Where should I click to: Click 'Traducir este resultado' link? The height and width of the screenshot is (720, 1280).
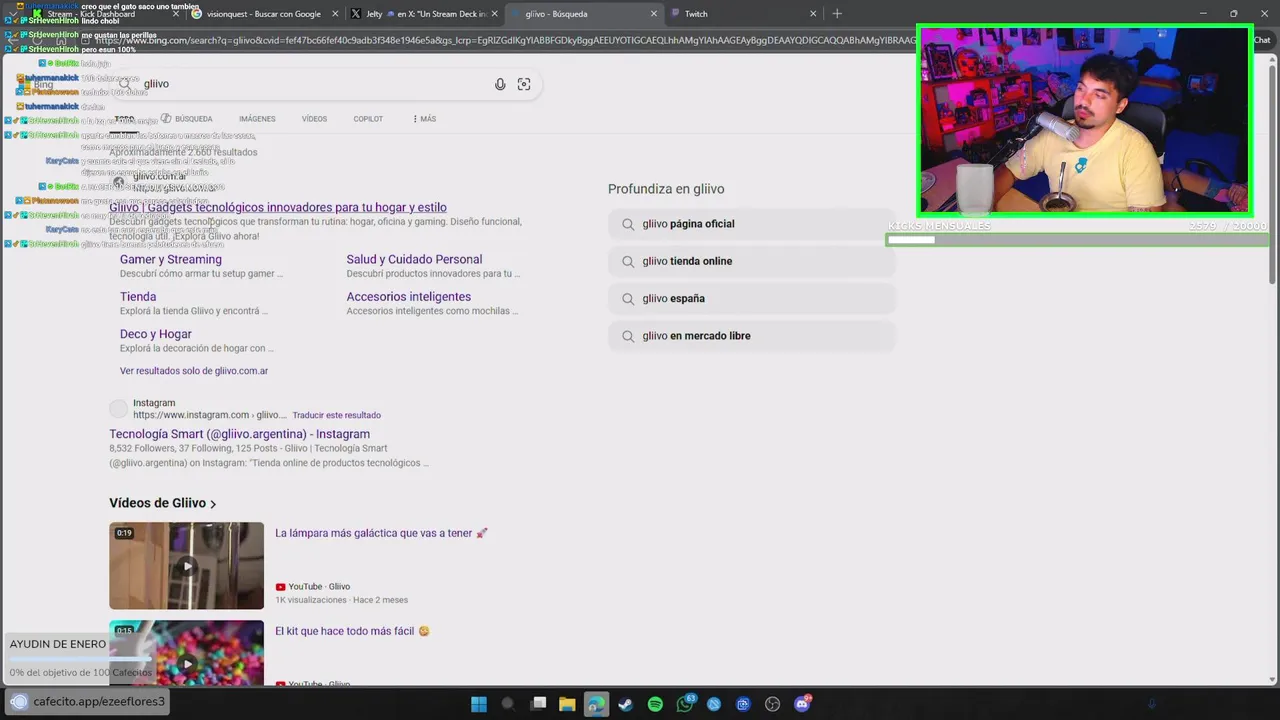337,415
